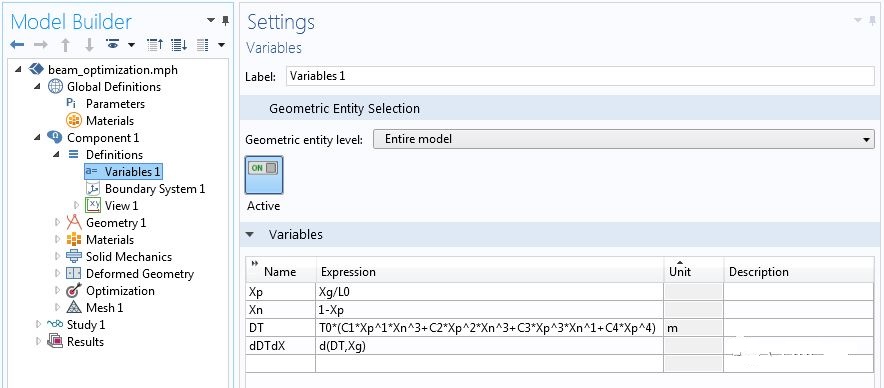
Task: Click the Optimization target icon
Action: [74, 290]
